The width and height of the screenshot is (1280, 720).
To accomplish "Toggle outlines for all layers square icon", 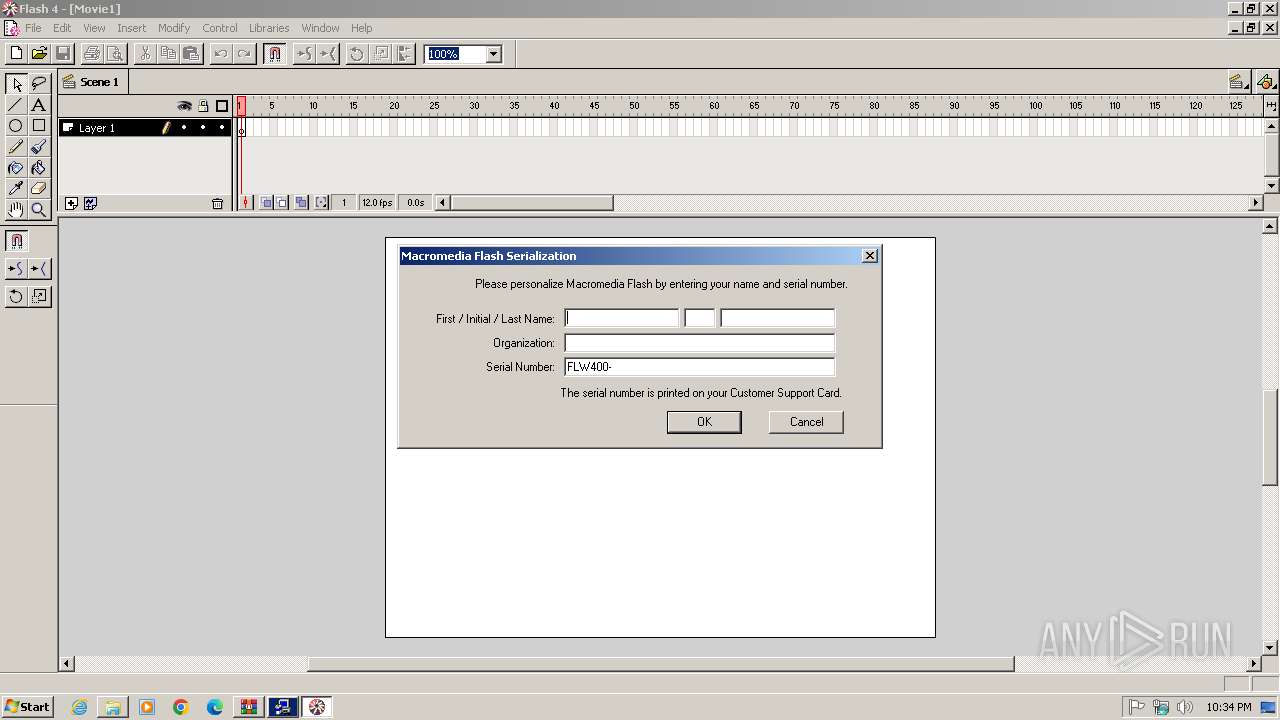I will click(222, 106).
